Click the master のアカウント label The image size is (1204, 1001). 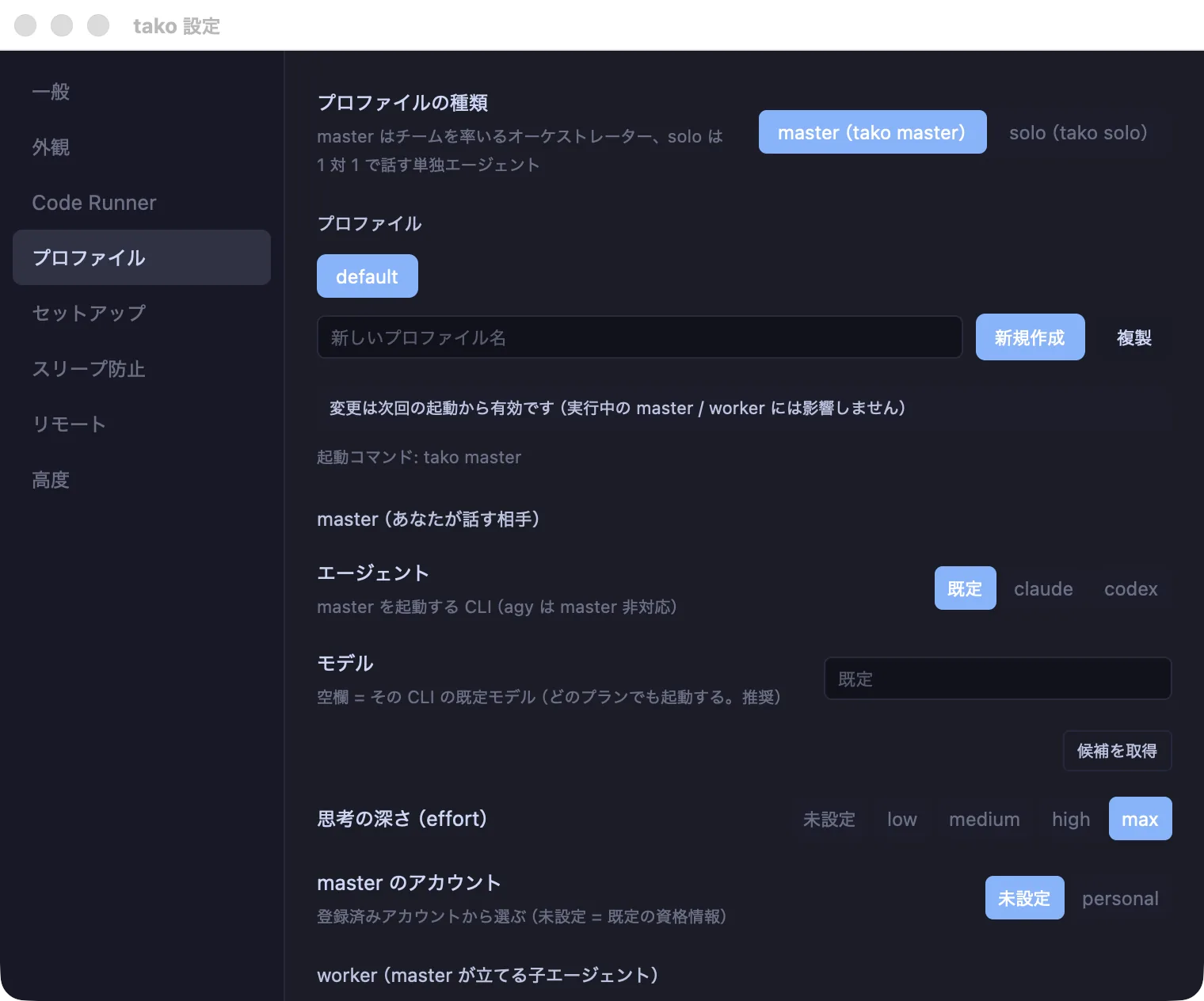[409, 882]
